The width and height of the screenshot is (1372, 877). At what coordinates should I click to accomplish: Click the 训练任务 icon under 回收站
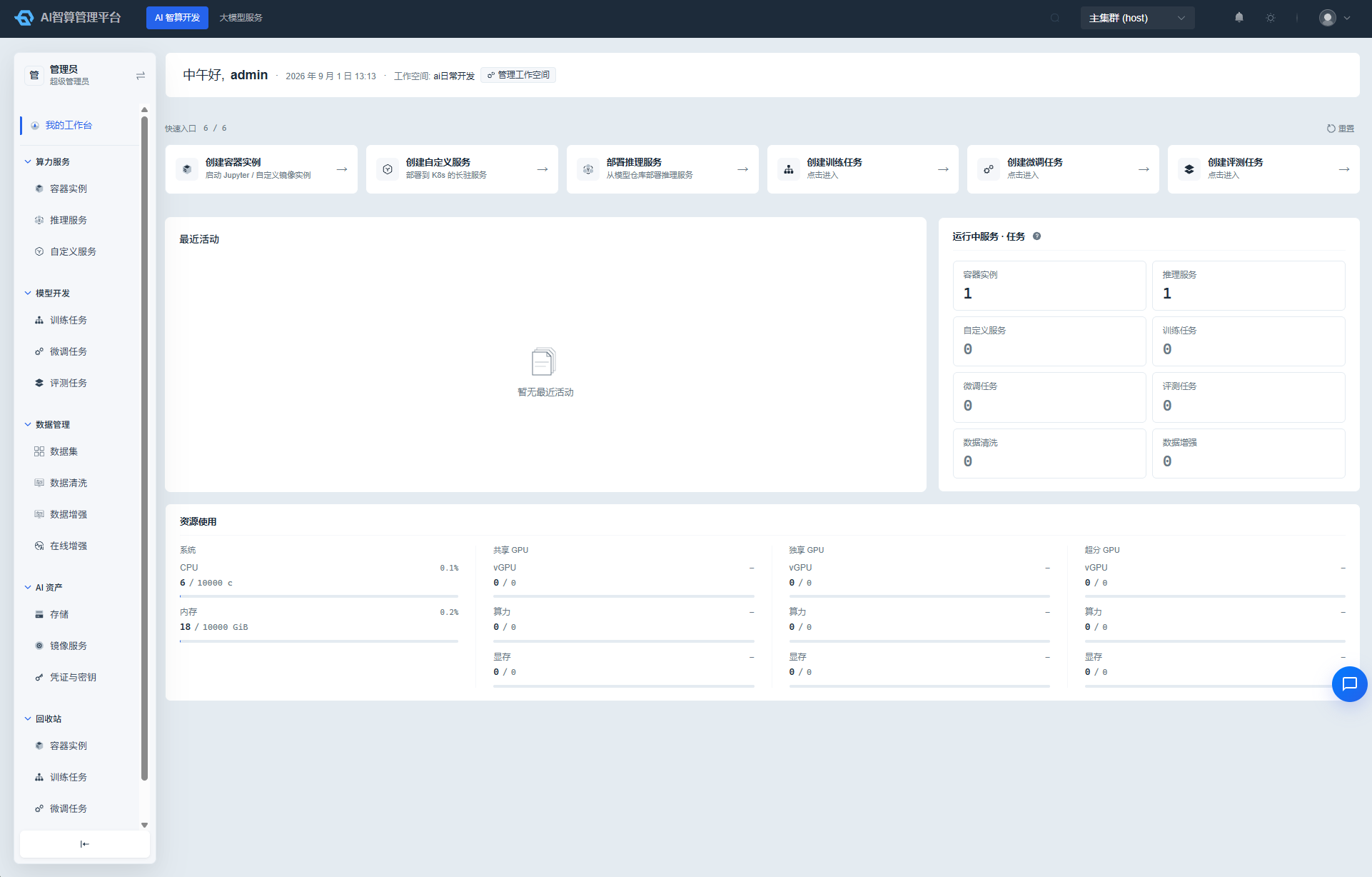[39, 777]
